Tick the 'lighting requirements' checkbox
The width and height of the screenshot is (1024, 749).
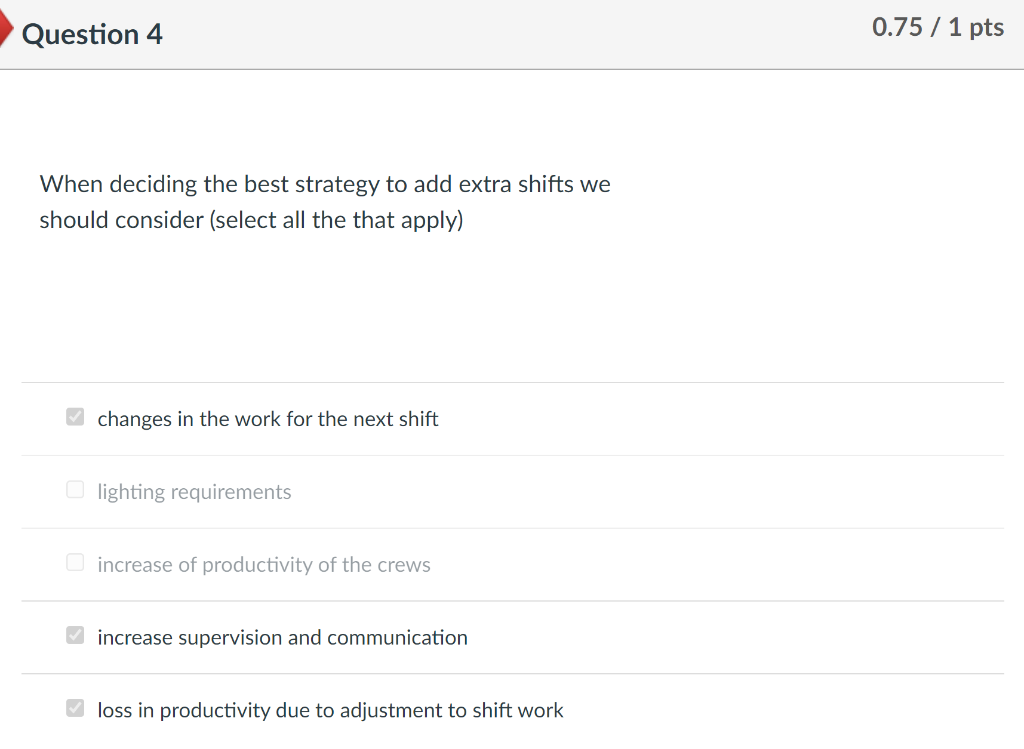[75, 490]
